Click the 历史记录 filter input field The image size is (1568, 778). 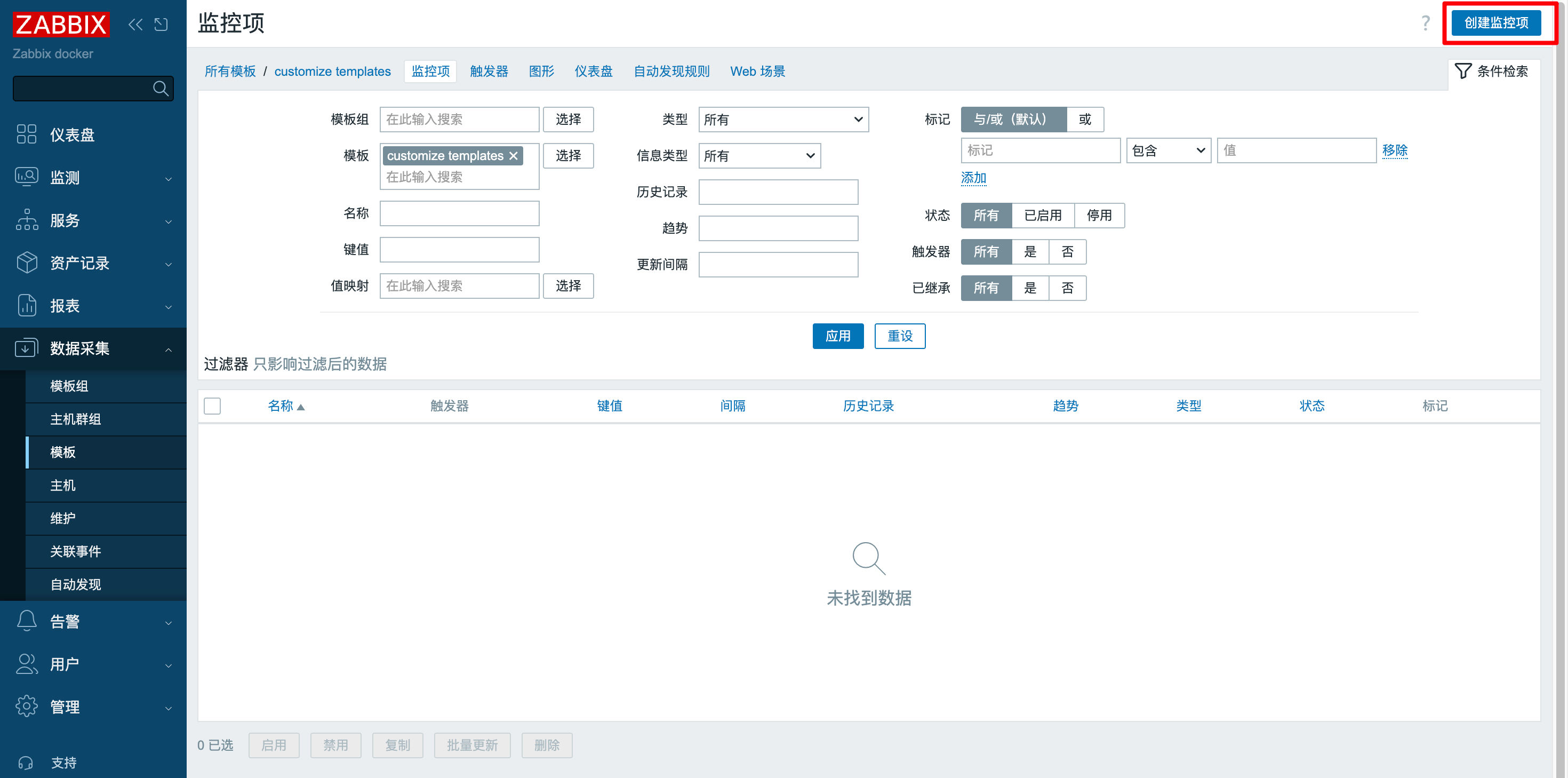coord(779,192)
